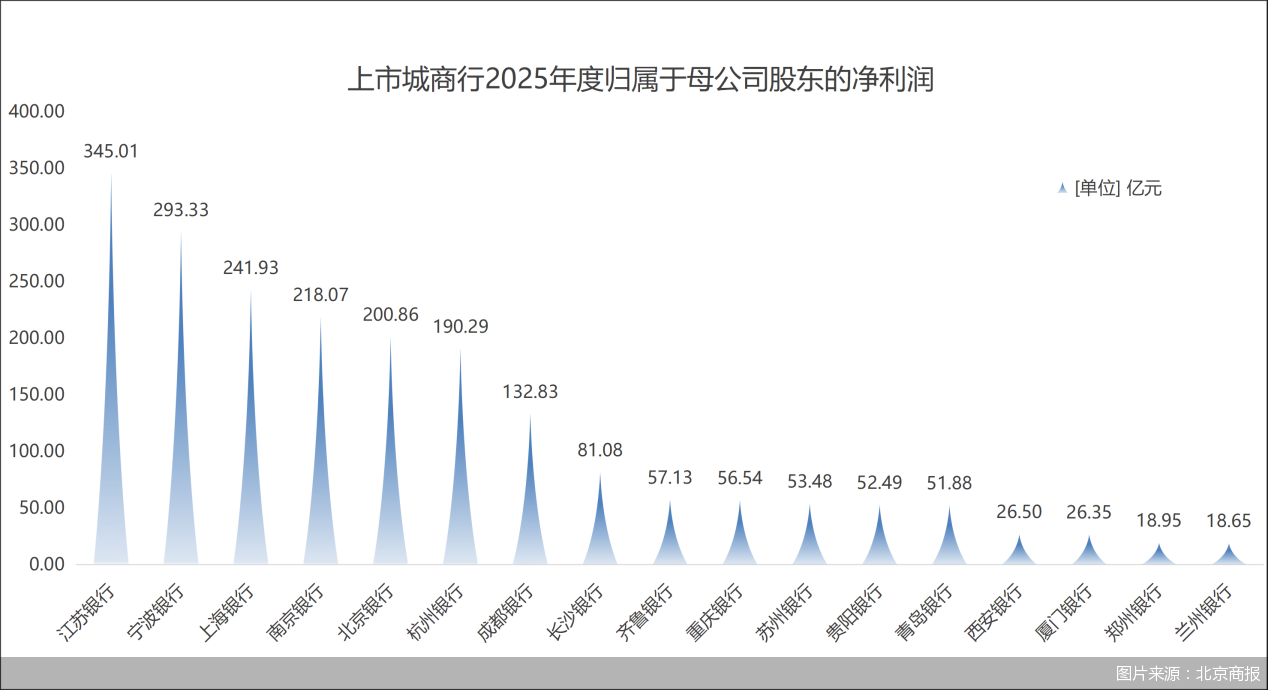1268x690 pixels.
Task: Click the 190.29 data label
Action: pyautogui.click(x=461, y=326)
